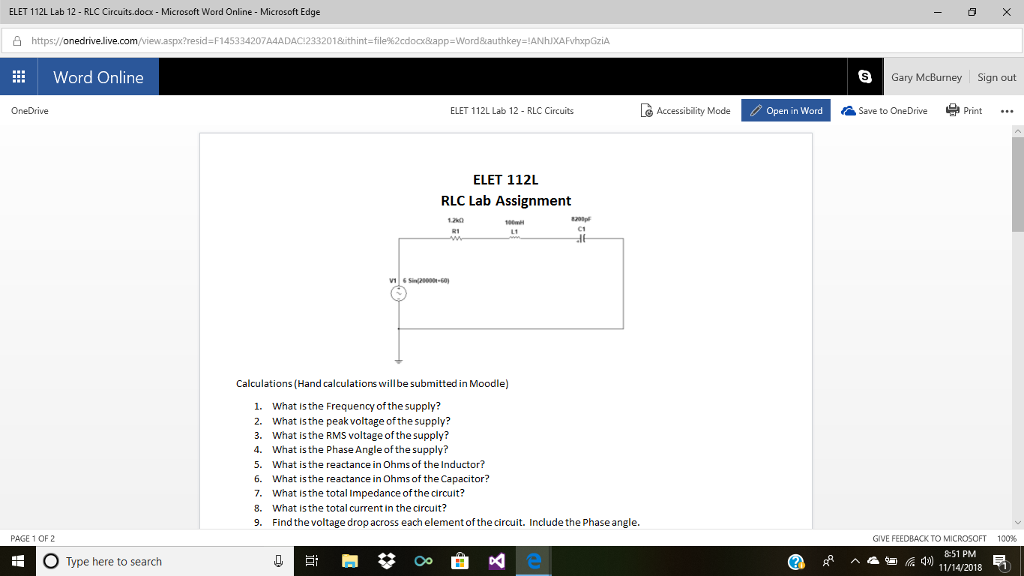Image resolution: width=1024 pixels, height=576 pixels.
Task: Click the Sign out link
Action: click(x=995, y=76)
